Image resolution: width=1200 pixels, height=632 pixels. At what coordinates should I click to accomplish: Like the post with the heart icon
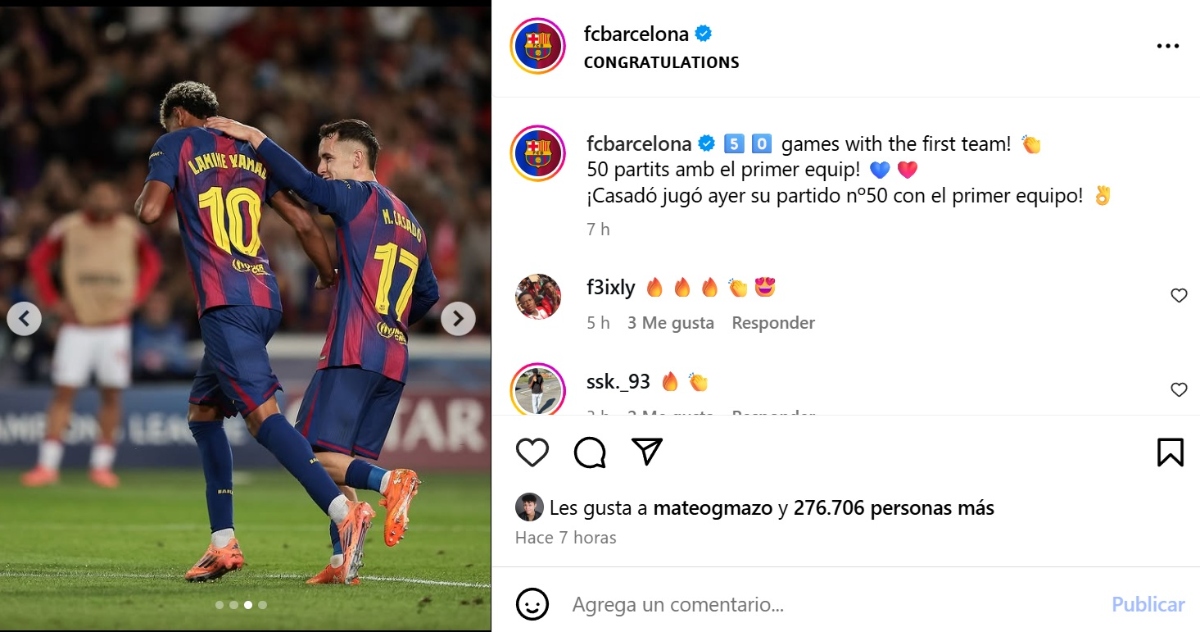[532, 453]
